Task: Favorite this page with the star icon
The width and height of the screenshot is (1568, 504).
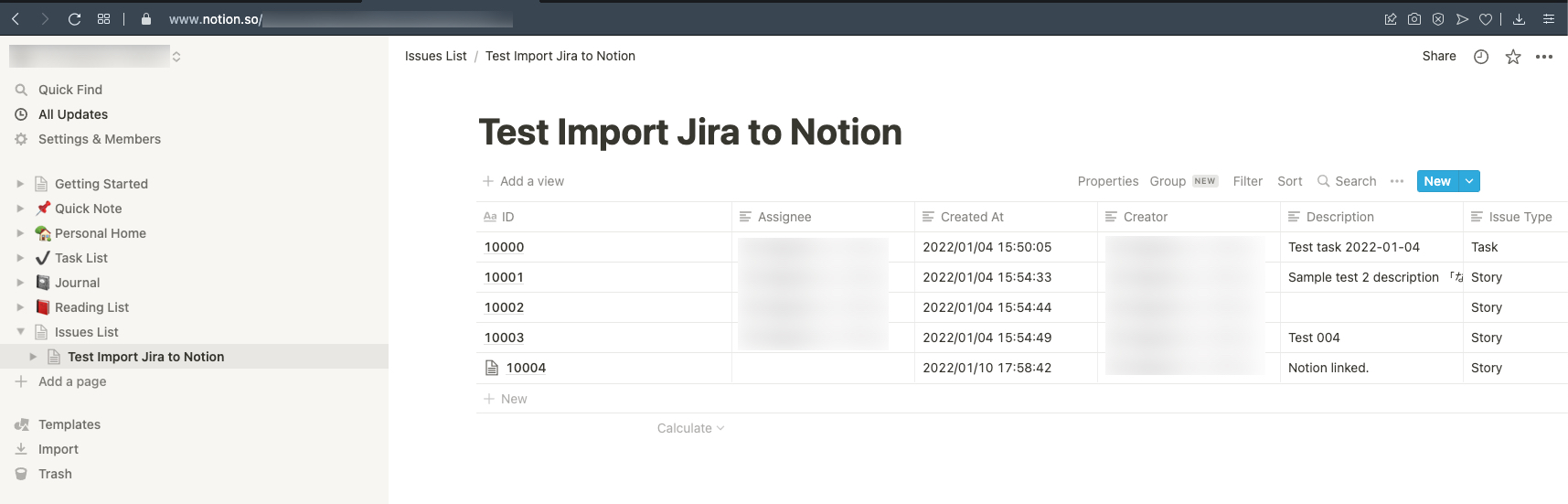Action: click(1513, 57)
